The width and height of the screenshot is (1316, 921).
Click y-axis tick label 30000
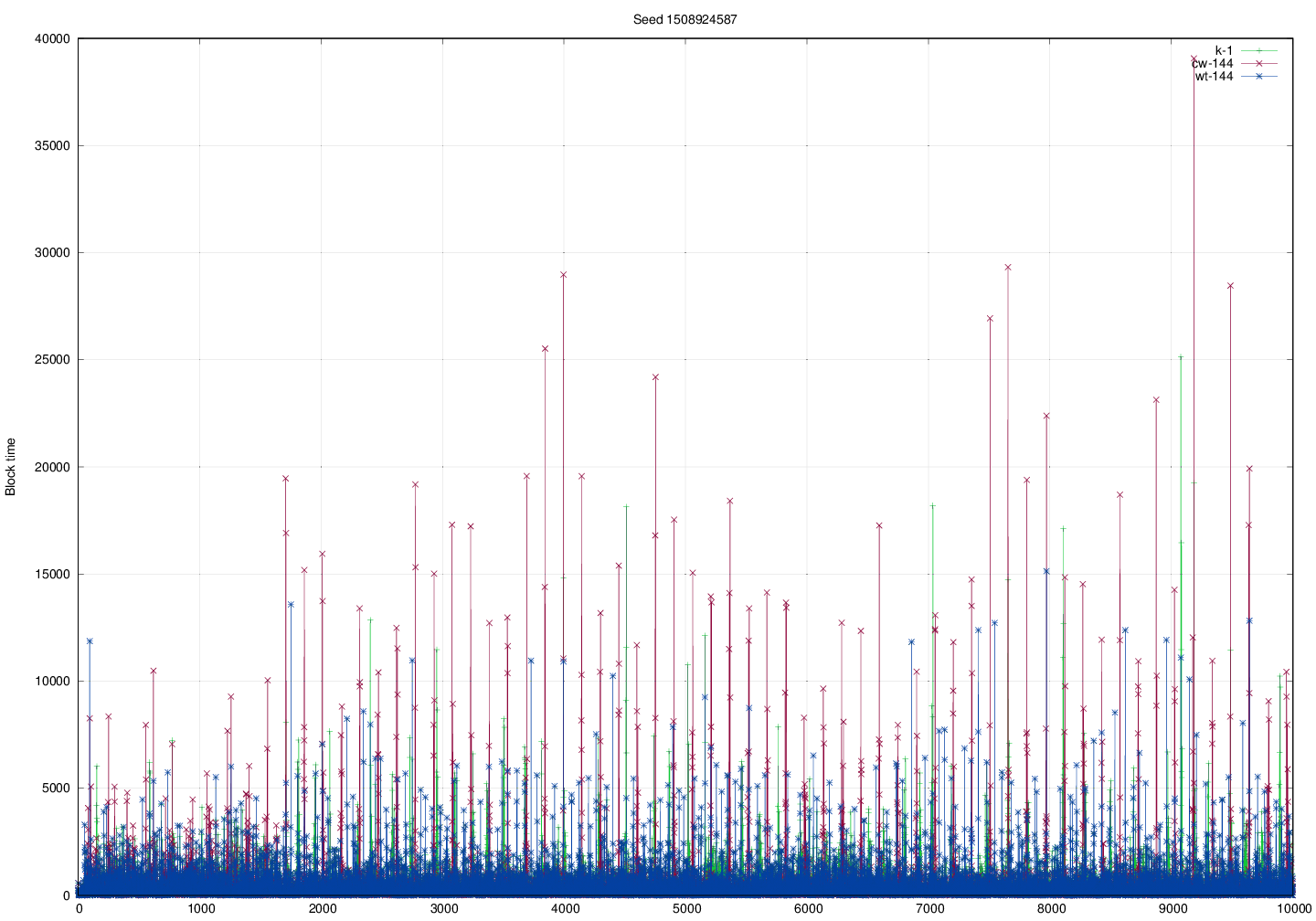coord(51,253)
